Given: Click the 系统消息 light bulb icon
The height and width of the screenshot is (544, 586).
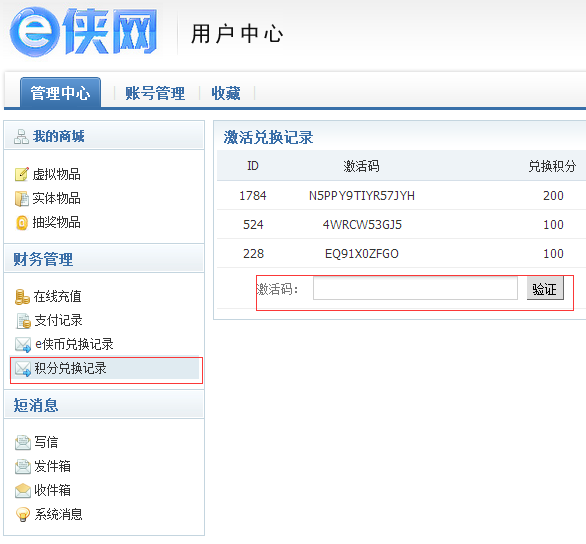Looking at the screenshot, I should tap(23, 514).
